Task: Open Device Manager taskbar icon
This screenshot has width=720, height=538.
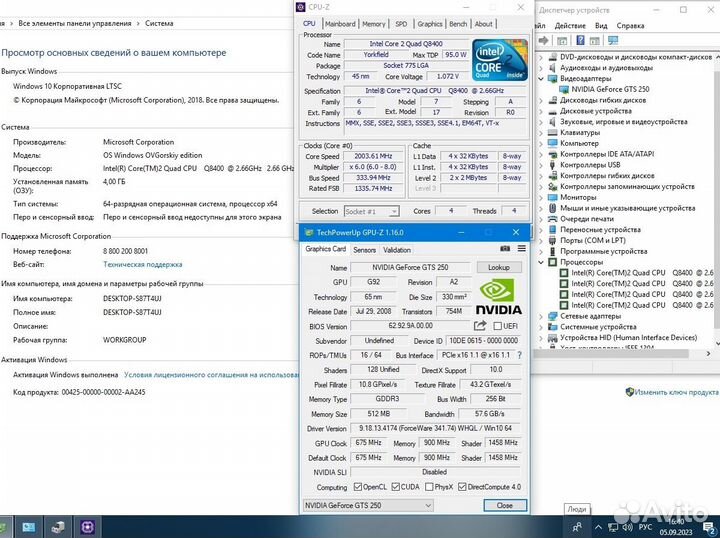Action: [x=58, y=527]
